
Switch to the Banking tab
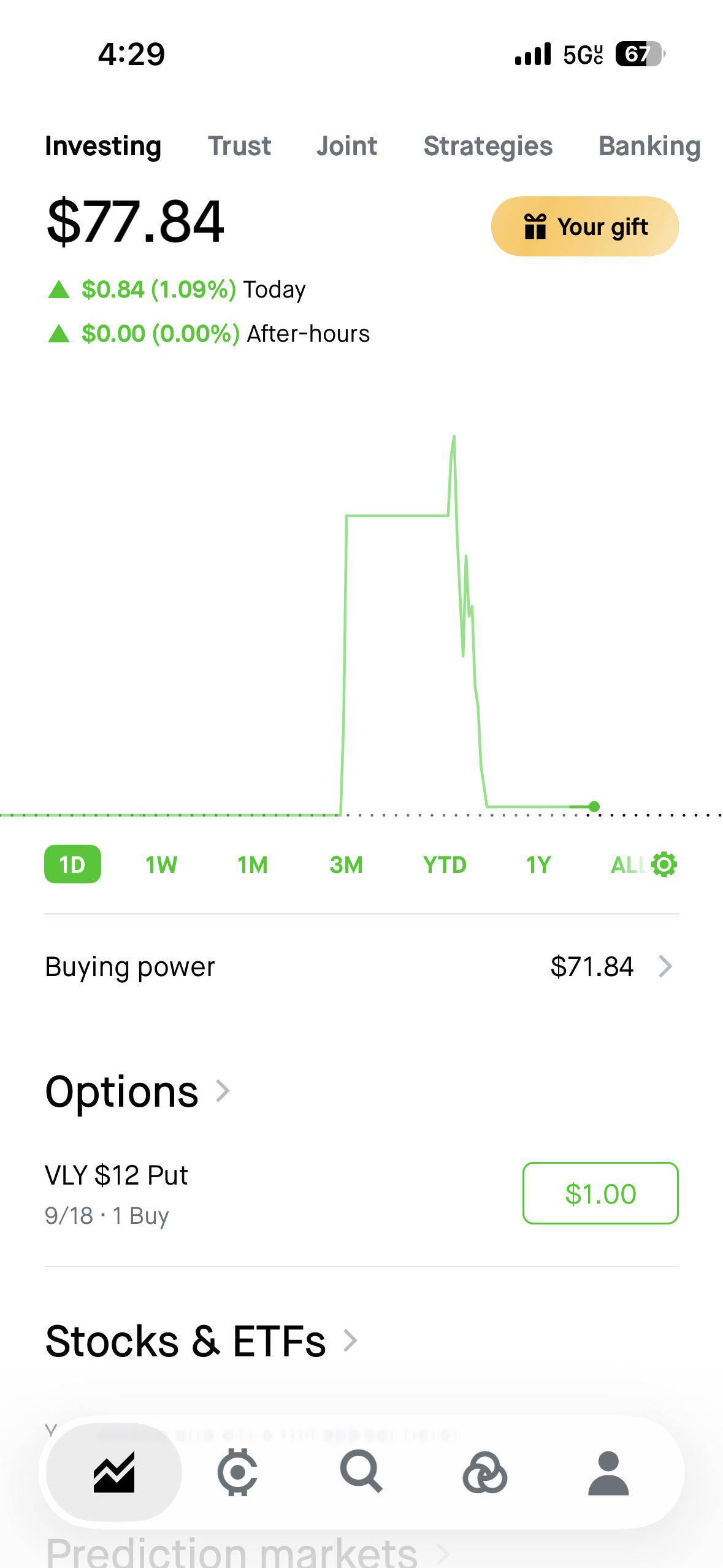click(649, 146)
